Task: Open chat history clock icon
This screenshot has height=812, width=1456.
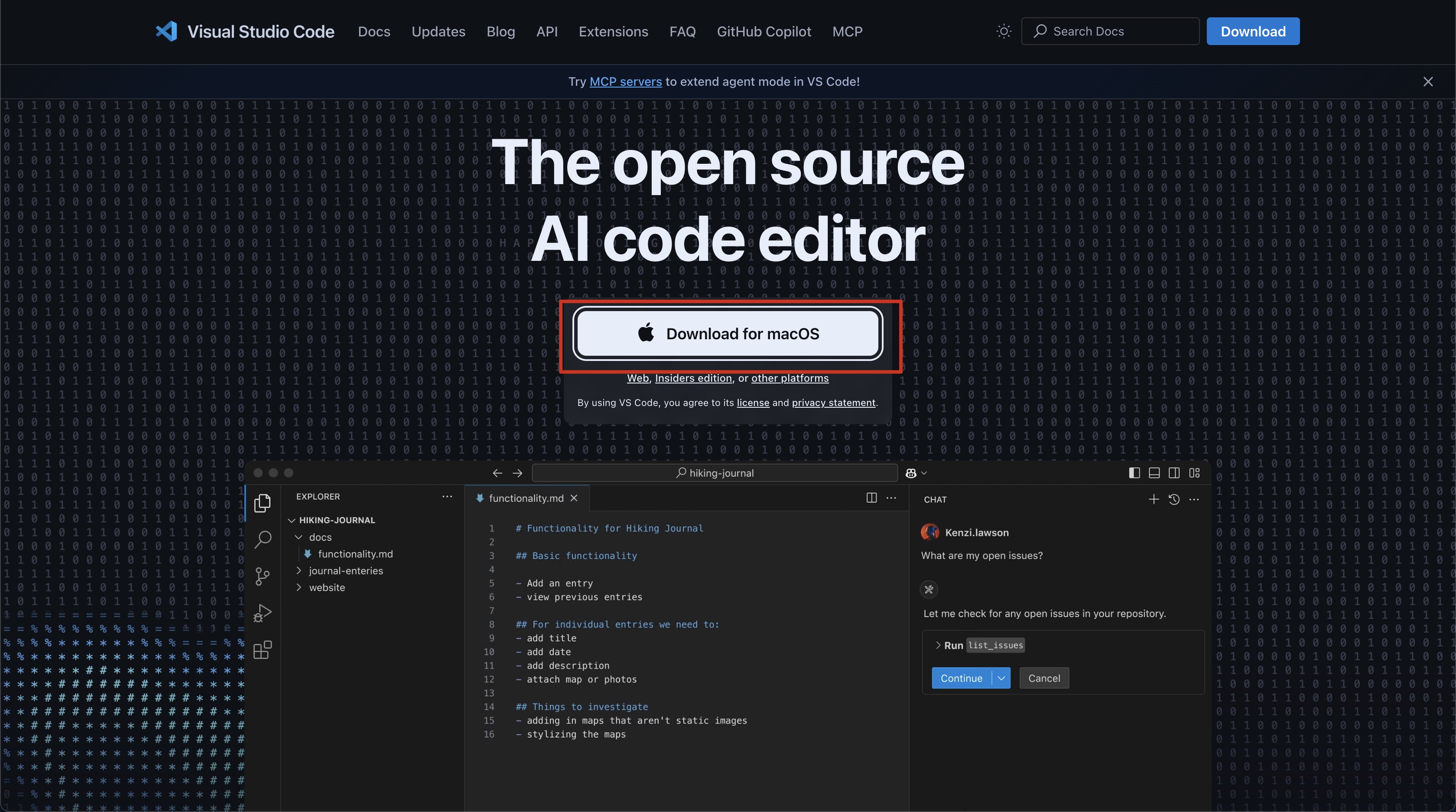Action: [x=1174, y=499]
